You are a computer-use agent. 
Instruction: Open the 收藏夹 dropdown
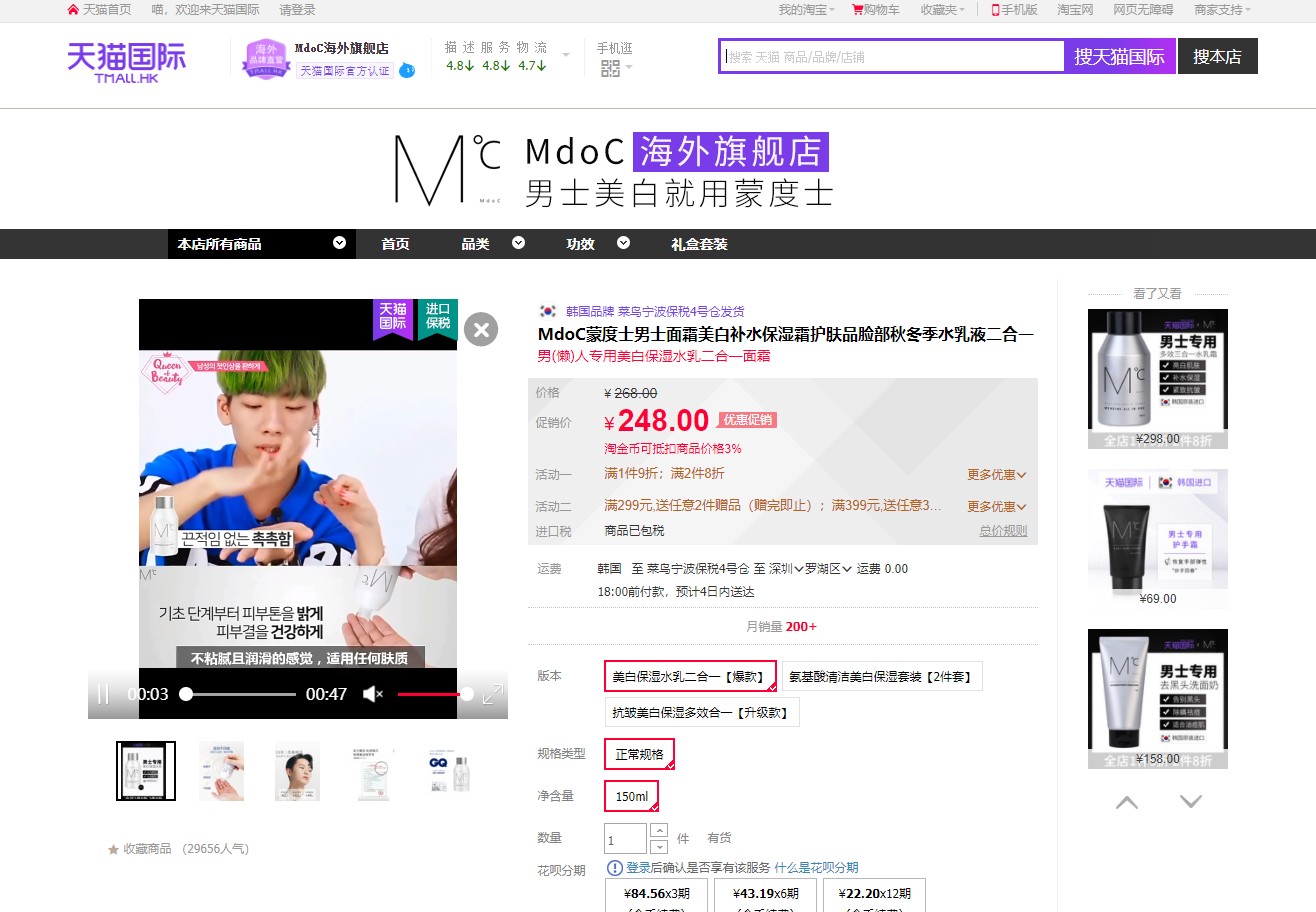click(x=943, y=9)
